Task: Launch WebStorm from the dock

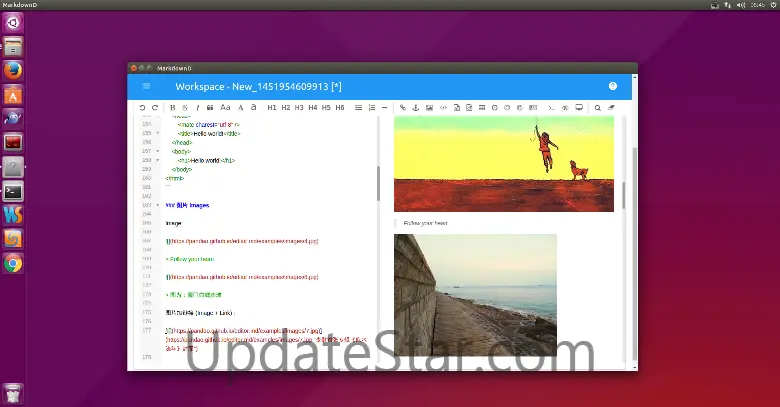Action: click(13, 215)
